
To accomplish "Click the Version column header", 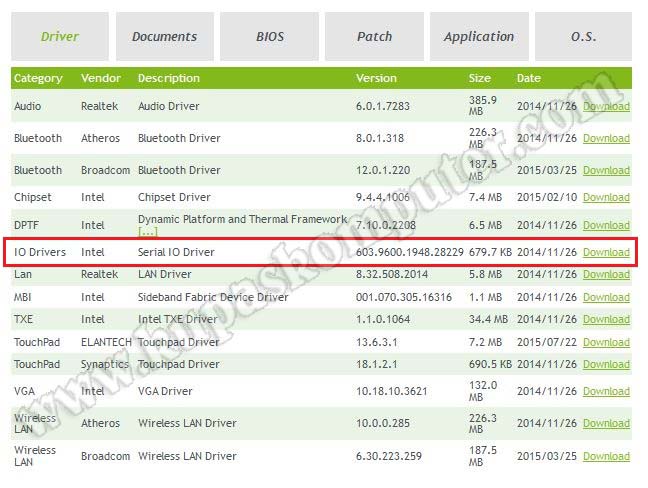I will point(376,78).
